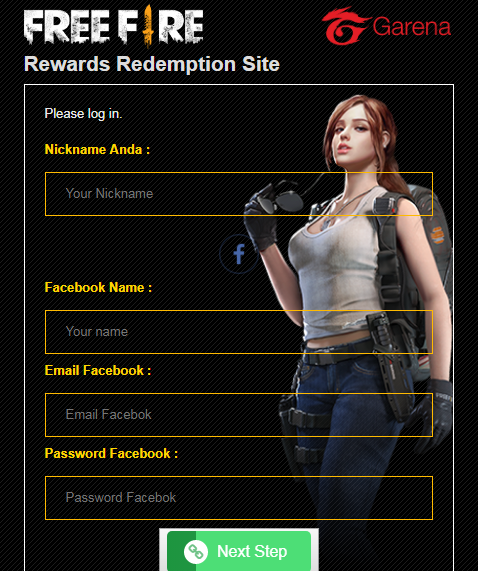Click the chain-link icon on Next Step
This screenshot has width=478, height=571.
point(196,552)
